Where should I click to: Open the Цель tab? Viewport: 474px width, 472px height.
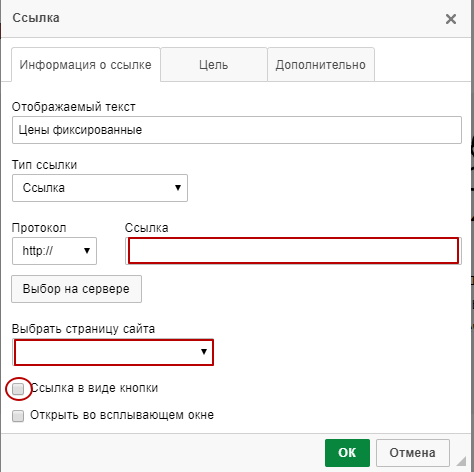coord(214,65)
